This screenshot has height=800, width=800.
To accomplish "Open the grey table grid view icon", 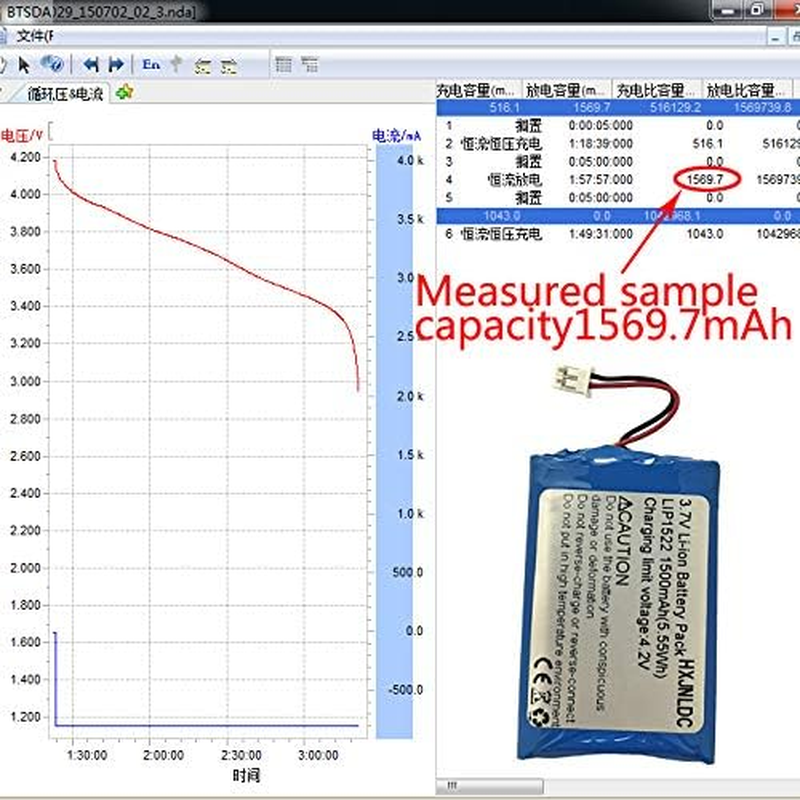I will click(283, 64).
